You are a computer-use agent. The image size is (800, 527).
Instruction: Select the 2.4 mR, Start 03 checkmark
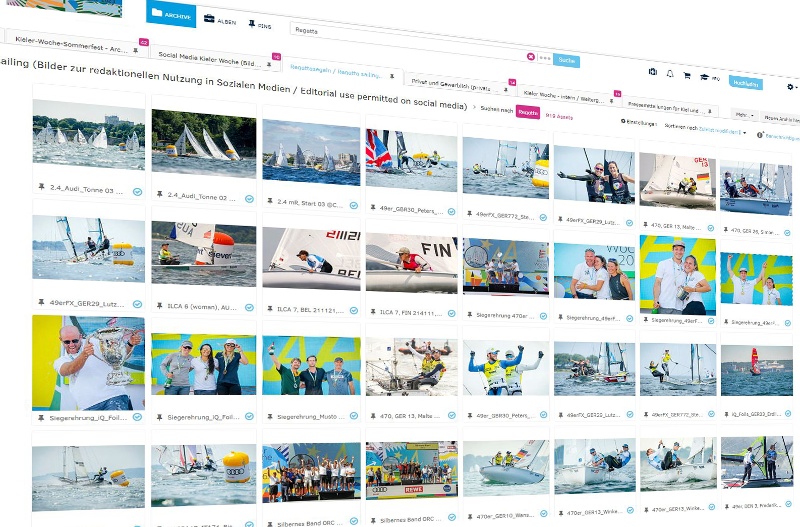tap(354, 206)
